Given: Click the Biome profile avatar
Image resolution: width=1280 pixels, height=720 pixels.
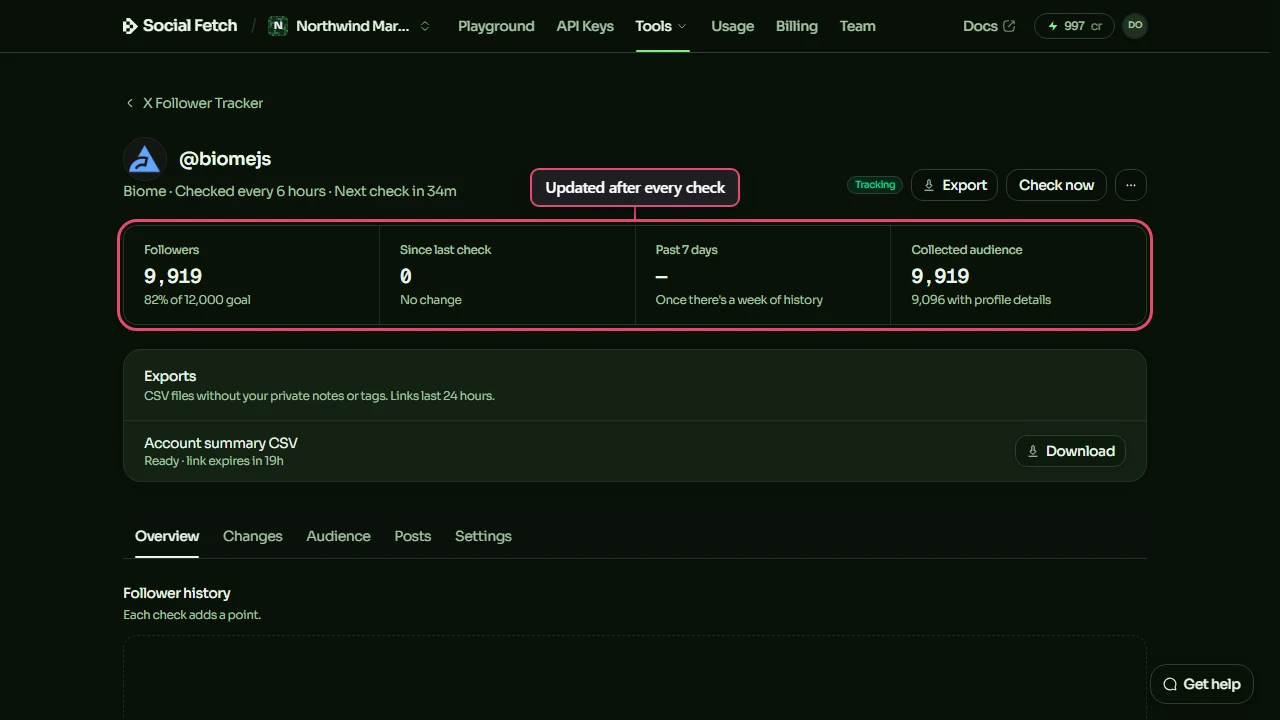Looking at the screenshot, I should pos(145,159).
